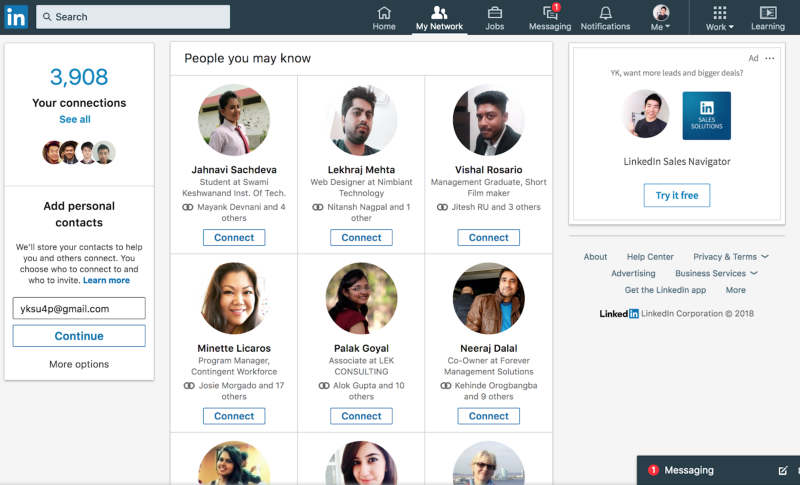
Task: Connect with Jahnavi Sachdeva
Action: [234, 238]
